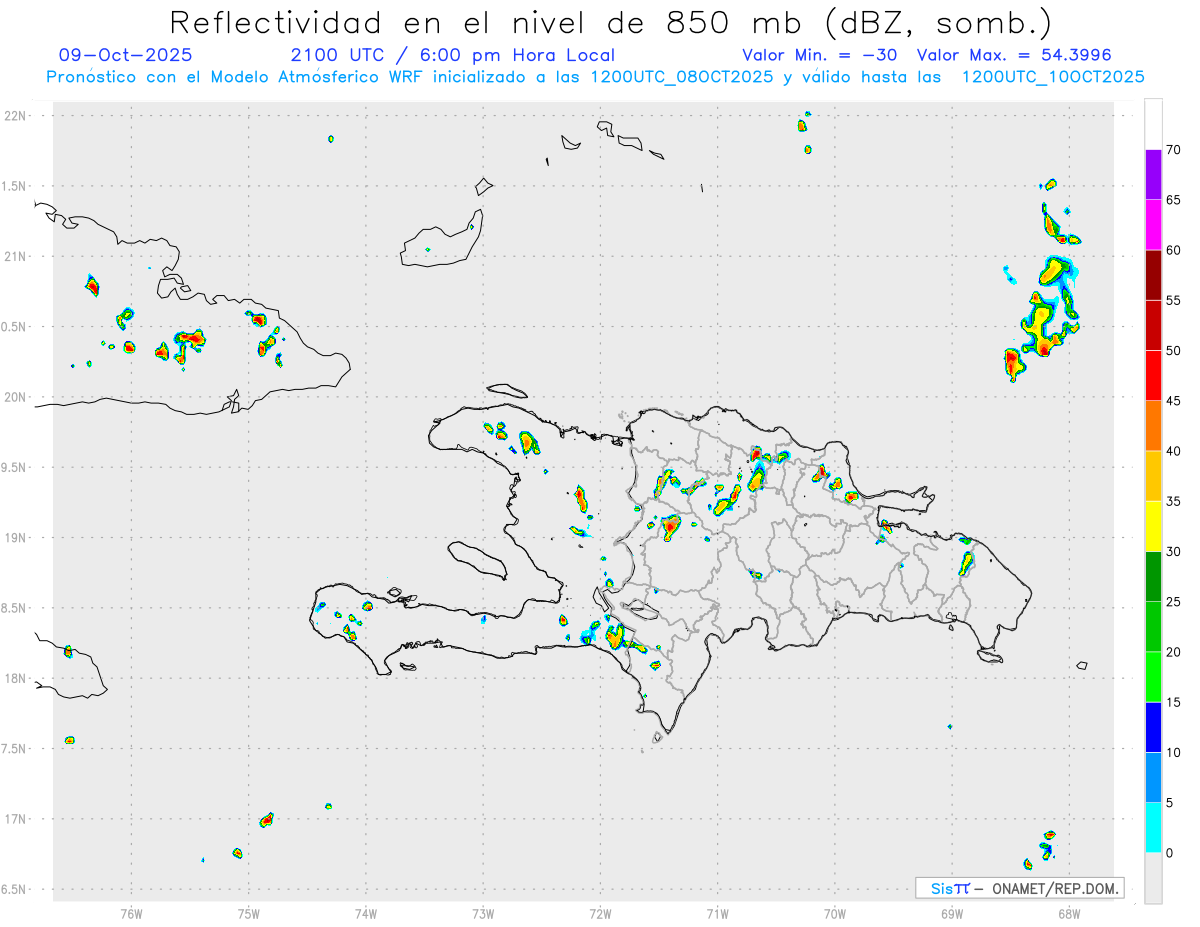The width and height of the screenshot is (1200, 927).
Task: Click the gold 35–40 dBZ colorbar segment
Action: (x=1154, y=476)
